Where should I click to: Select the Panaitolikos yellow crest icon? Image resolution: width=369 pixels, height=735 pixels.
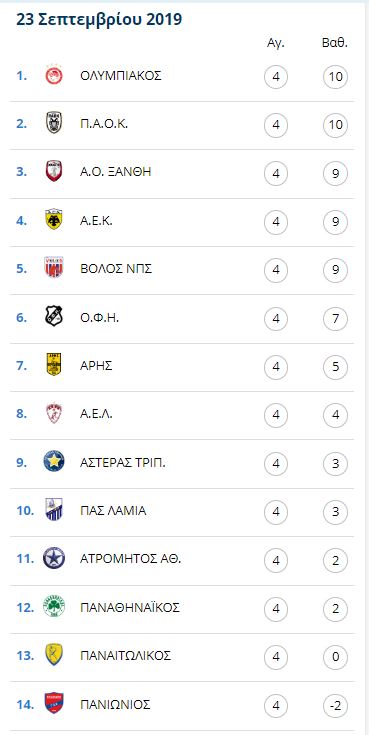pyautogui.click(x=54, y=654)
